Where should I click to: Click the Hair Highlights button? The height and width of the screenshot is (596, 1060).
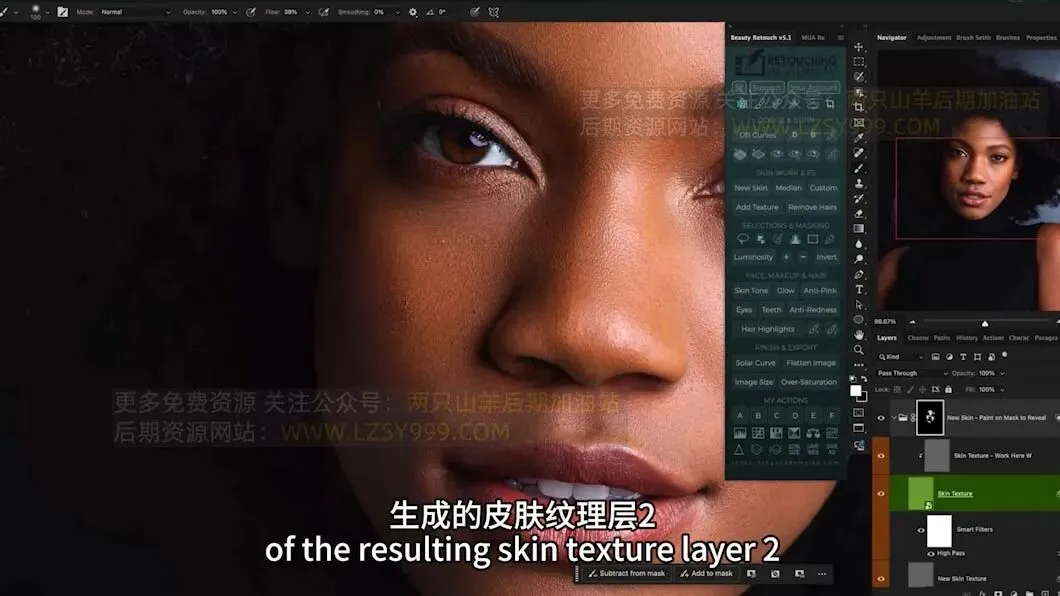click(x=767, y=328)
